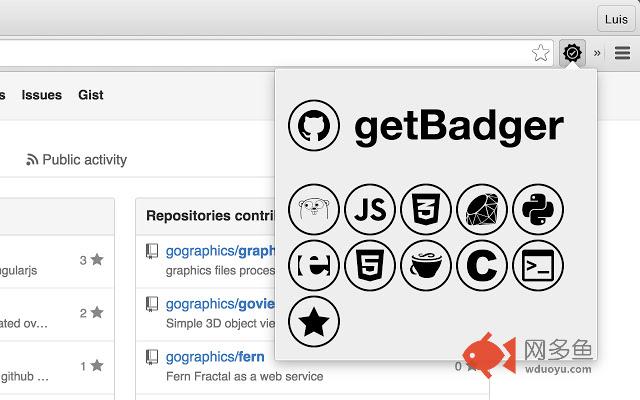Viewport: 640px width, 400px height.
Task: Expand hidden extensions chevron
Action: (597, 53)
